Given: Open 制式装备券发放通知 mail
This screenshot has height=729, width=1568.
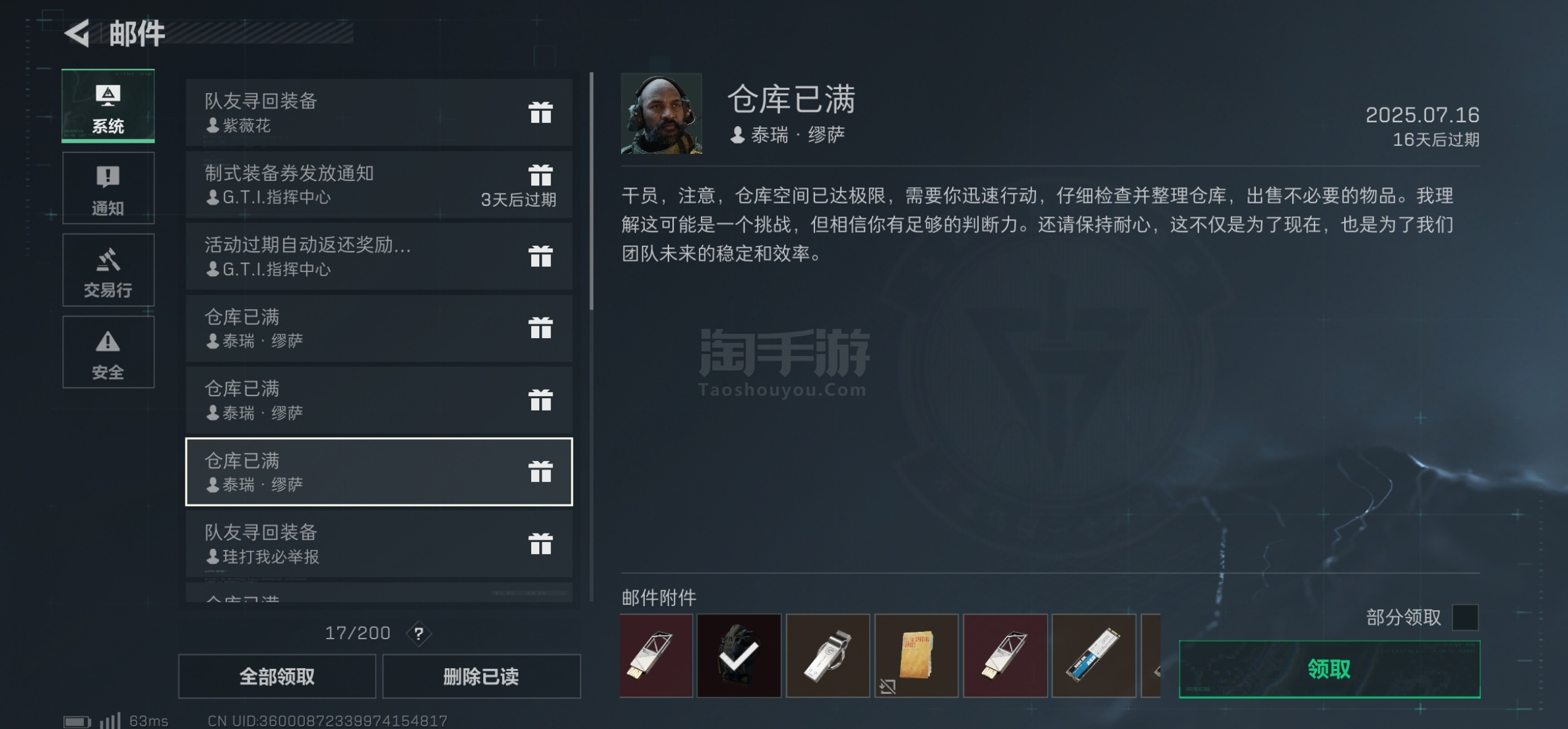Looking at the screenshot, I should (379, 184).
